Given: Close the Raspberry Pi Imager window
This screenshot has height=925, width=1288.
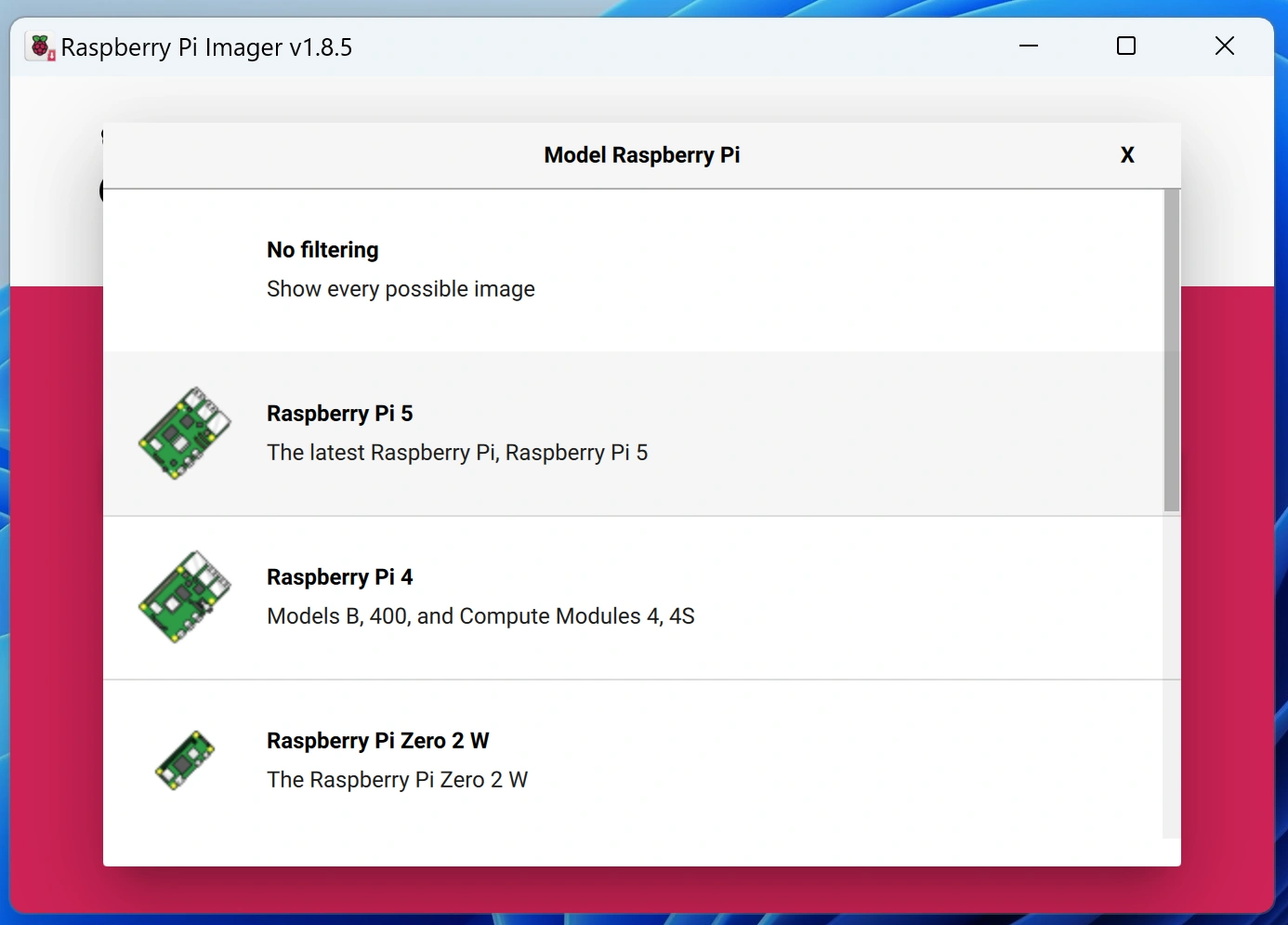Looking at the screenshot, I should [1225, 46].
